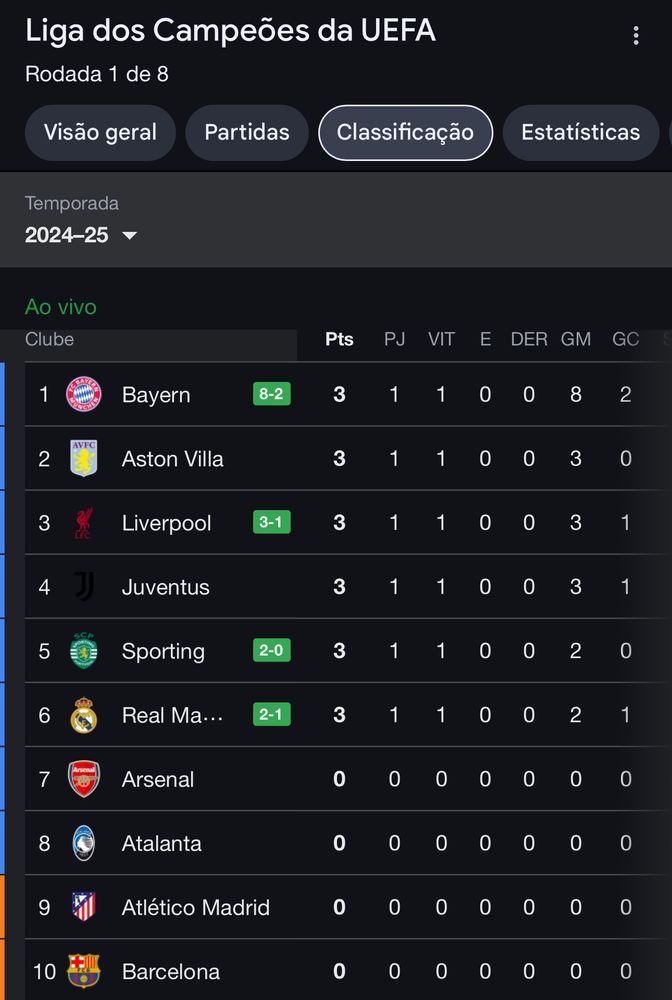Click the Real Madrid crest icon
The width and height of the screenshot is (672, 1000).
[x=83, y=715]
